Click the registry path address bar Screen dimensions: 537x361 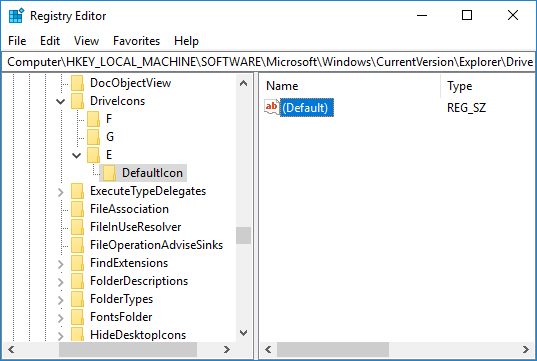click(x=268, y=62)
